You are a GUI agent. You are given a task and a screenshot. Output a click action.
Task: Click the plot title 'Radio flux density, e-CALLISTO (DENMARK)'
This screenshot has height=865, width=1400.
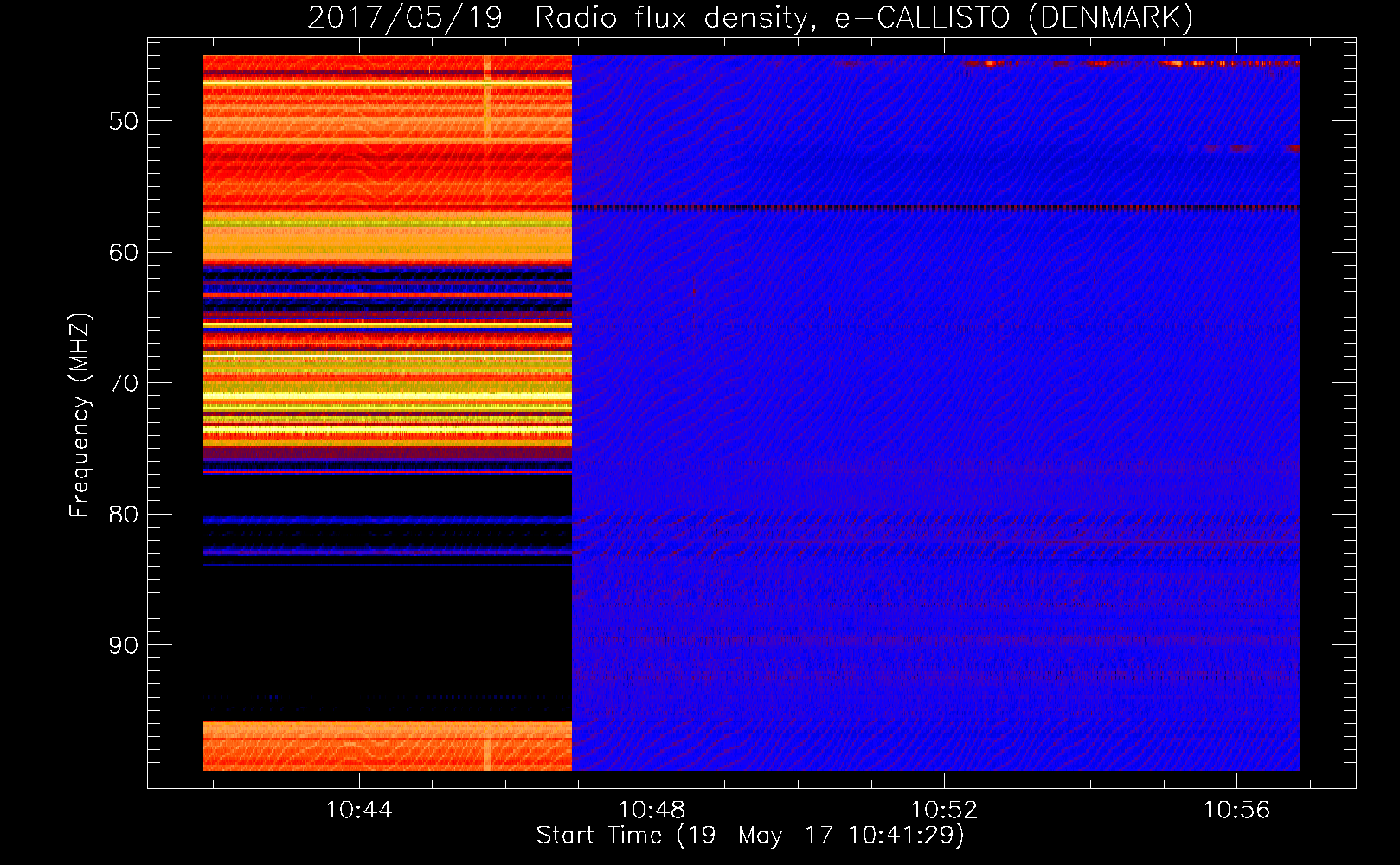[864, 18]
